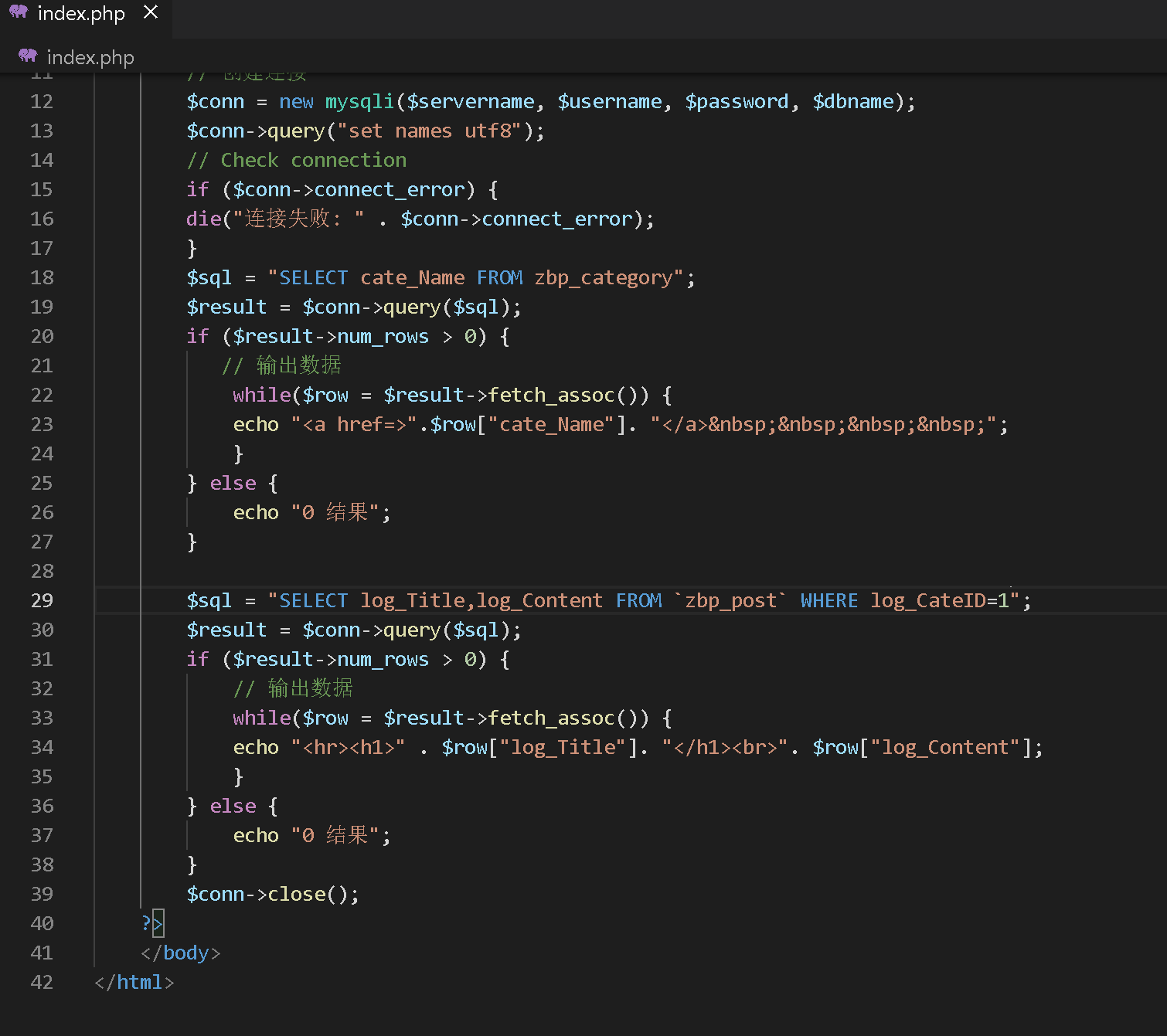Click line number 29 in the gutter
The image size is (1167, 1036).
(42, 600)
